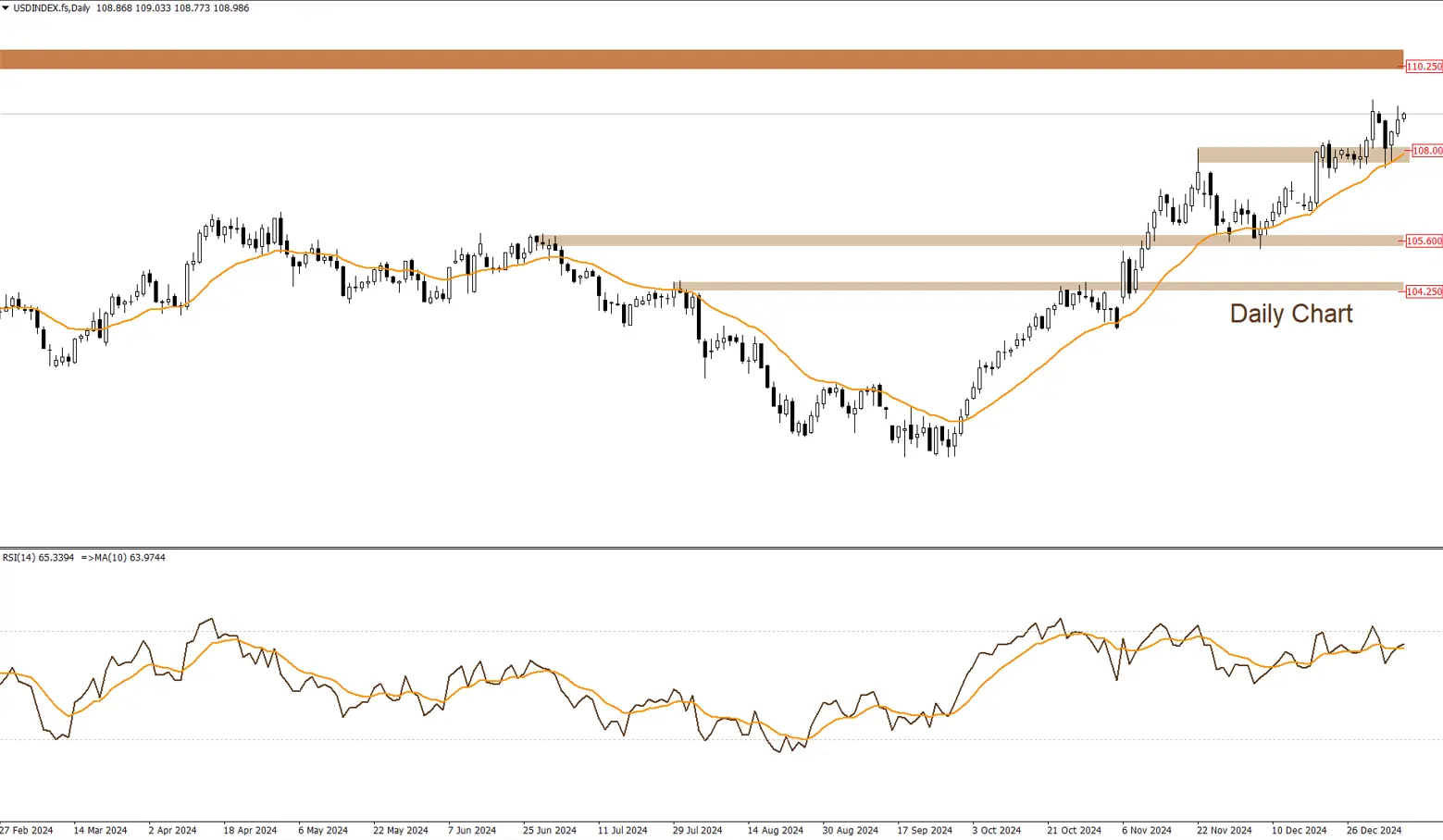This screenshot has height=840, width=1443.
Task: Select the 110.250 price level label
Action: (x=1424, y=67)
